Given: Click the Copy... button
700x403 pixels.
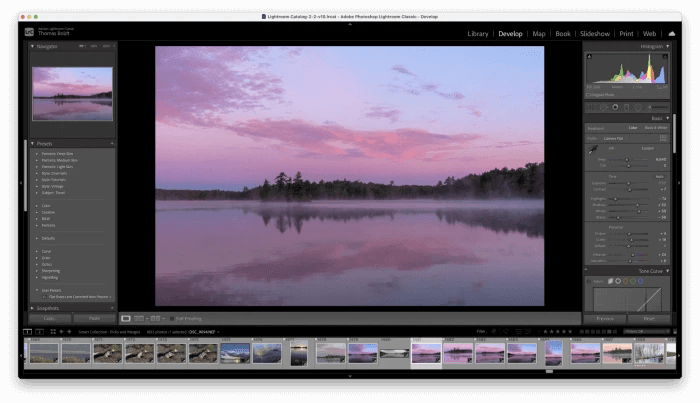Looking at the screenshot, I should click(50, 318).
